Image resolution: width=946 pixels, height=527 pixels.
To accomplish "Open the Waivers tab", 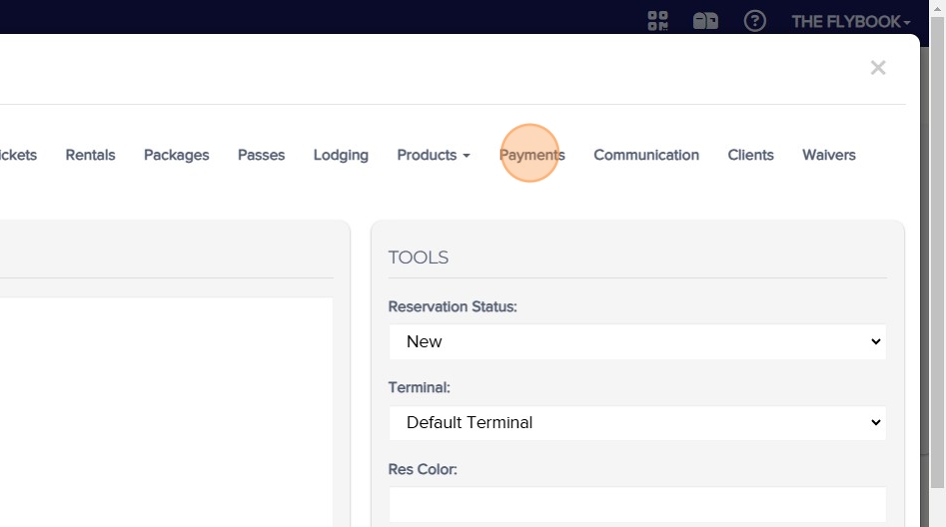I will 828,155.
